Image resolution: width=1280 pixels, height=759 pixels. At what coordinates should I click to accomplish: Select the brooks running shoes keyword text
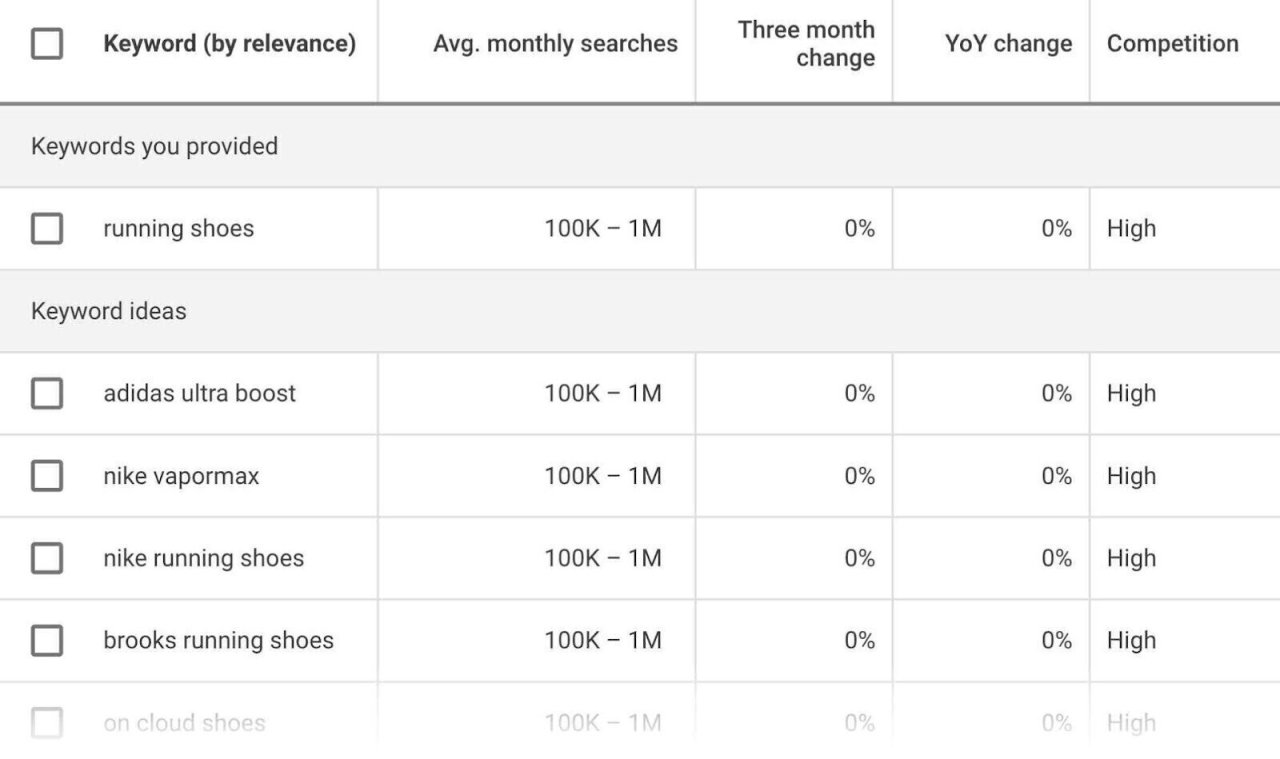click(x=218, y=641)
